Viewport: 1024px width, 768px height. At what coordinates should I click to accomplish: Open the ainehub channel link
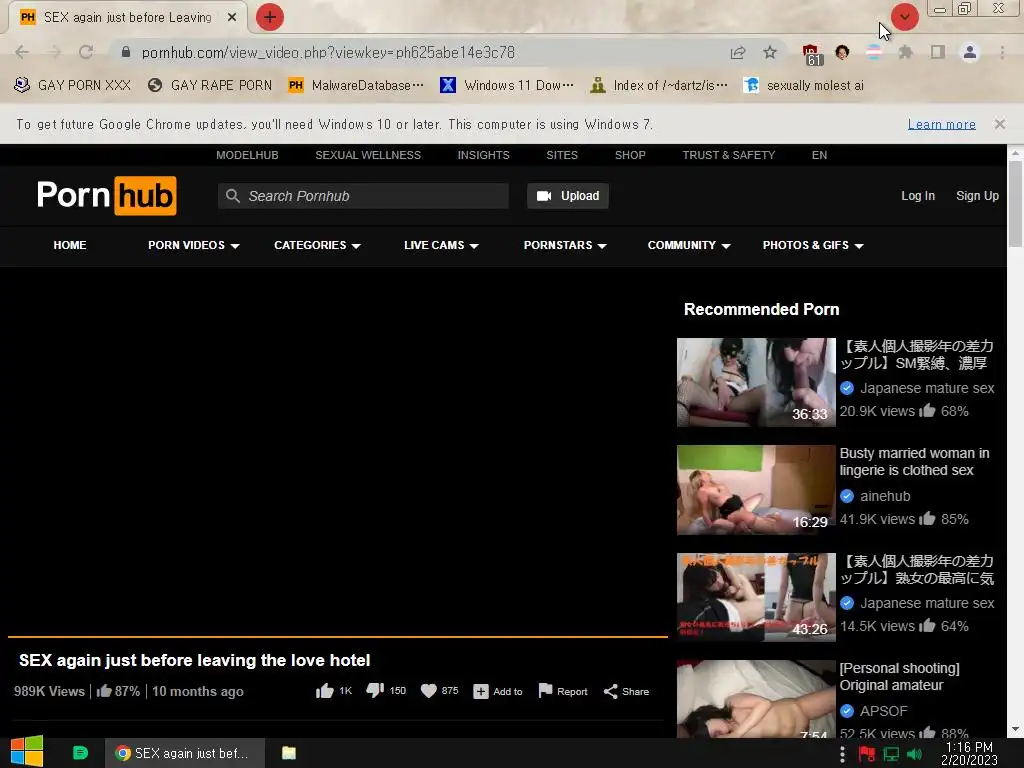[x=885, y=496]
